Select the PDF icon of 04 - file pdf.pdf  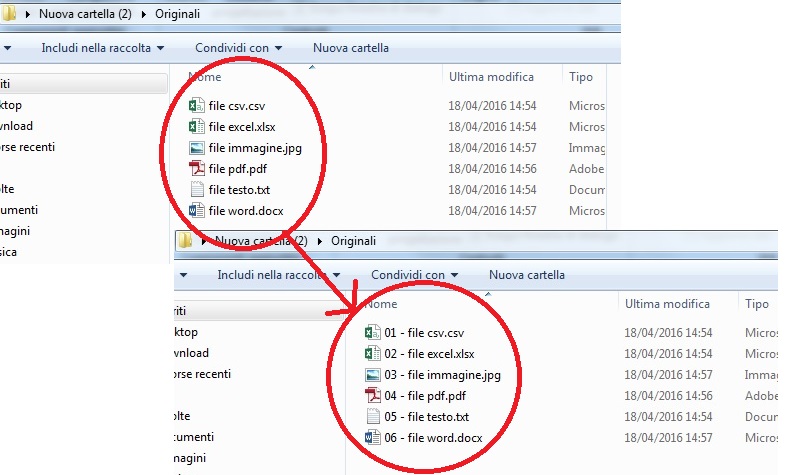pyautogui.click(x=373, y=396)
